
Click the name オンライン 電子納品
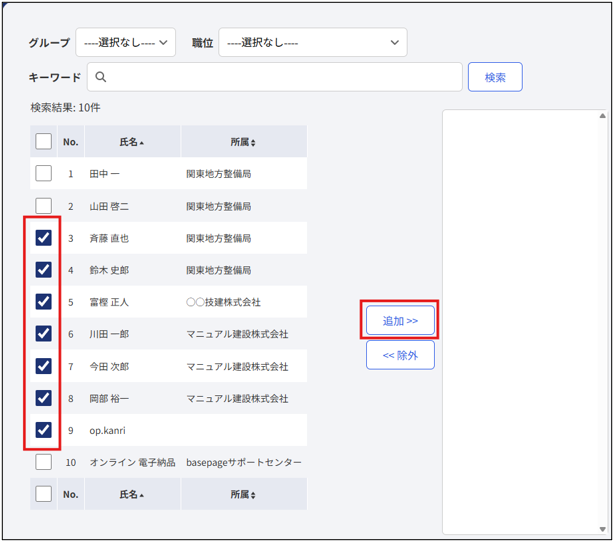tap(132, 463)
